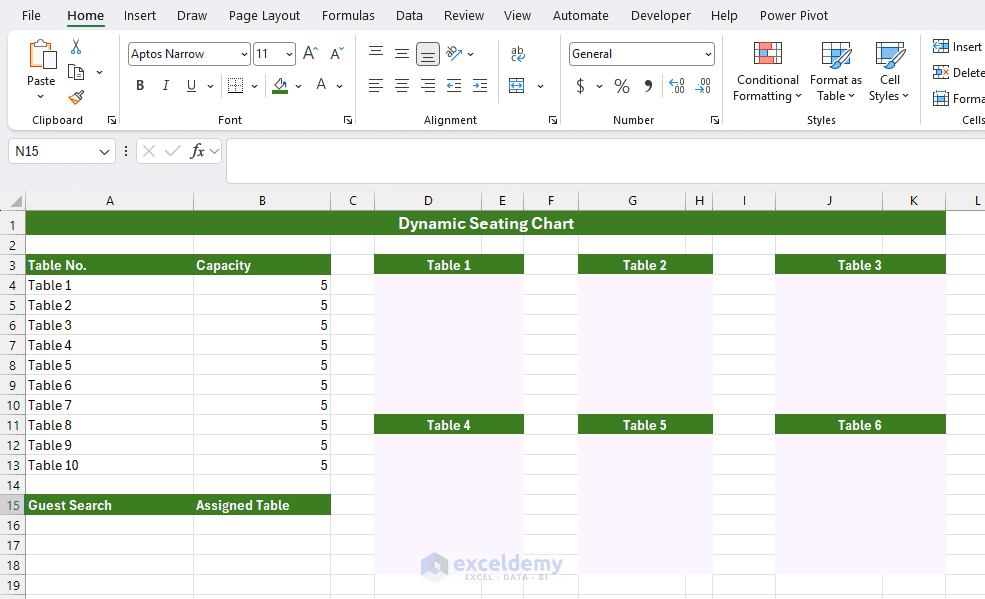Open Cell Styles gallery
Image resolution: width=985 pixels, height=599 pixels.
890,72
